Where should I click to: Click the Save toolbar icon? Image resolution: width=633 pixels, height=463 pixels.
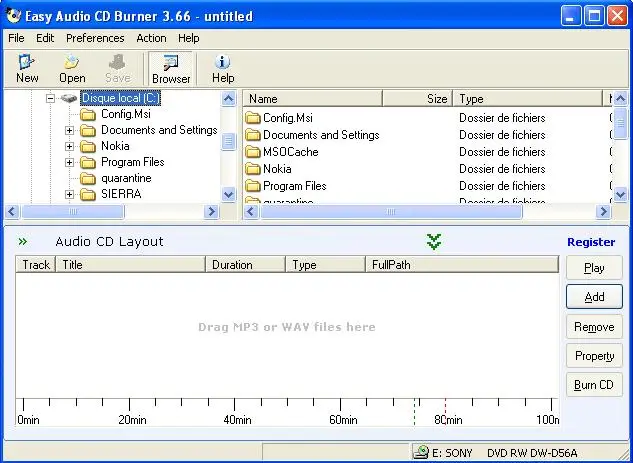click(117, 62)
